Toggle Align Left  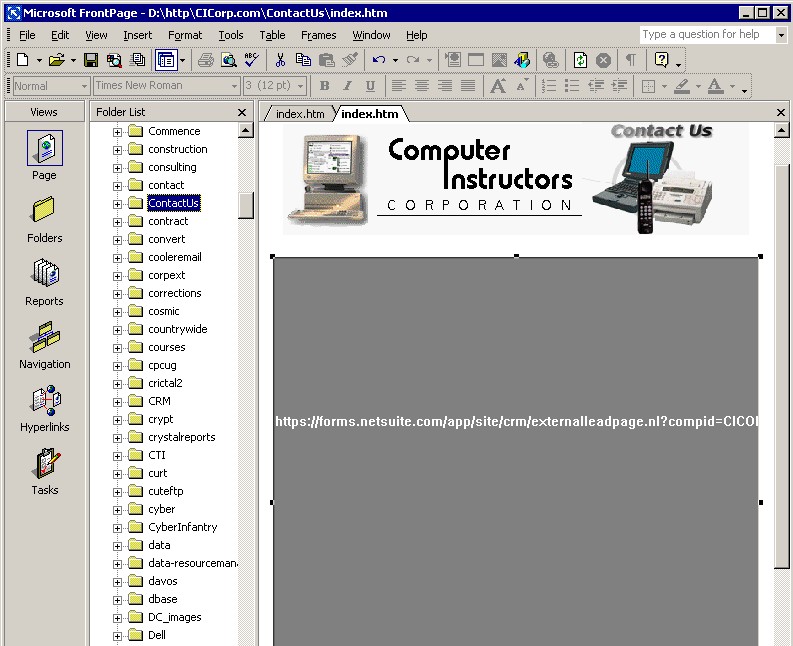pyautogui.click(x=399, y=85)
